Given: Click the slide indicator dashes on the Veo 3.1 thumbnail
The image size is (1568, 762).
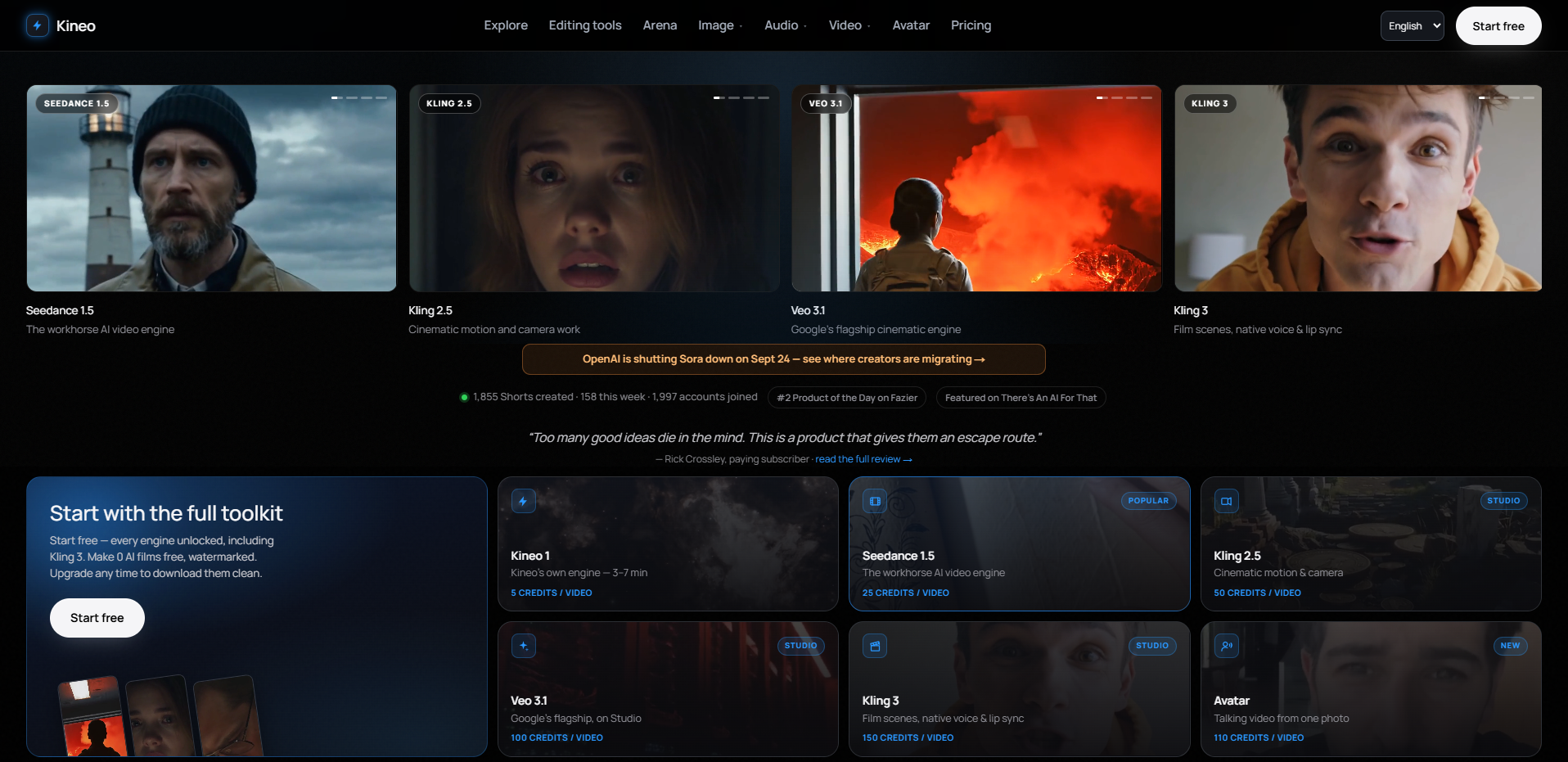Looking at the screenshot, I should coord(1124,97).
